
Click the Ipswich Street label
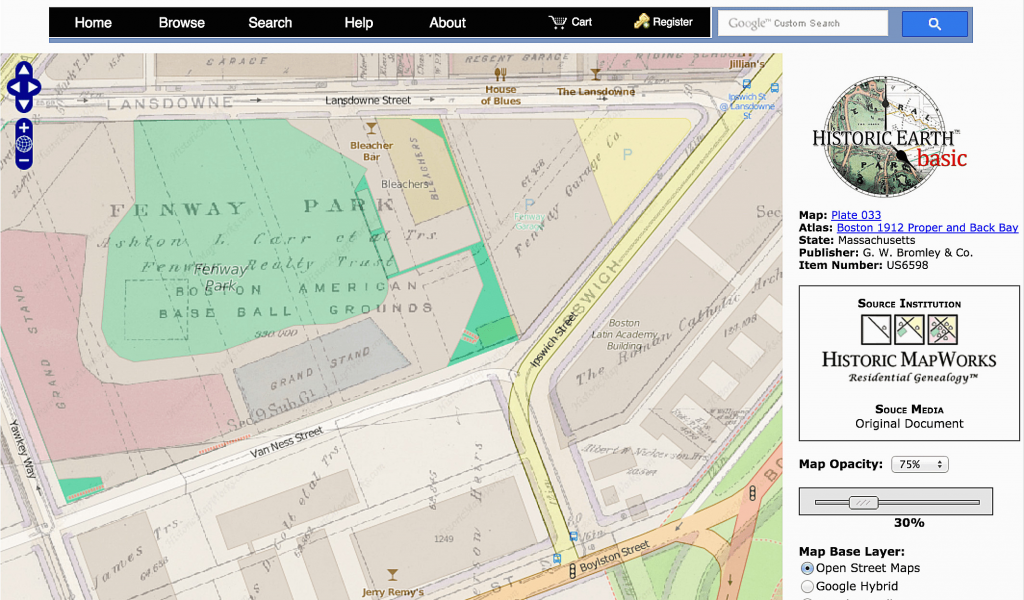(553, 339)
